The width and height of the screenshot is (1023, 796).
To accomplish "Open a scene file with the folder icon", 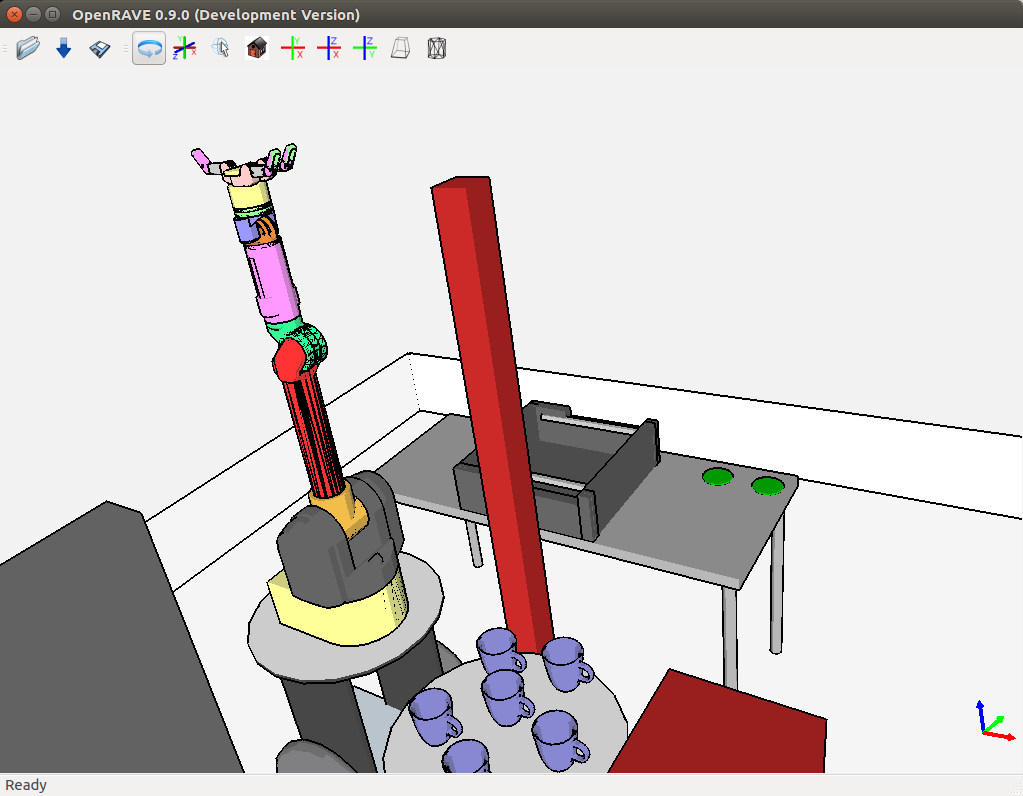I will pyautogui.click(x=28, y=48).
